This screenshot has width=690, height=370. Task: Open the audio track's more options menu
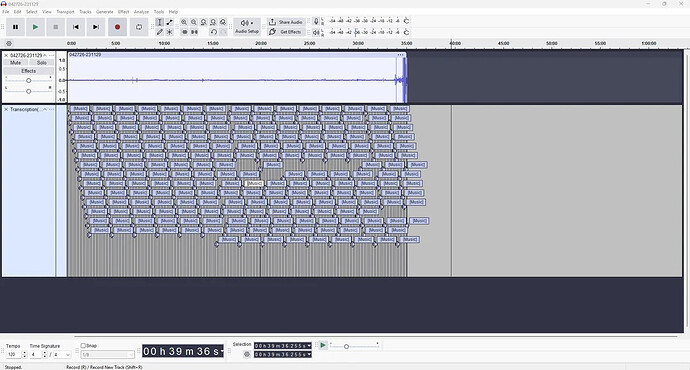(51, 55)
